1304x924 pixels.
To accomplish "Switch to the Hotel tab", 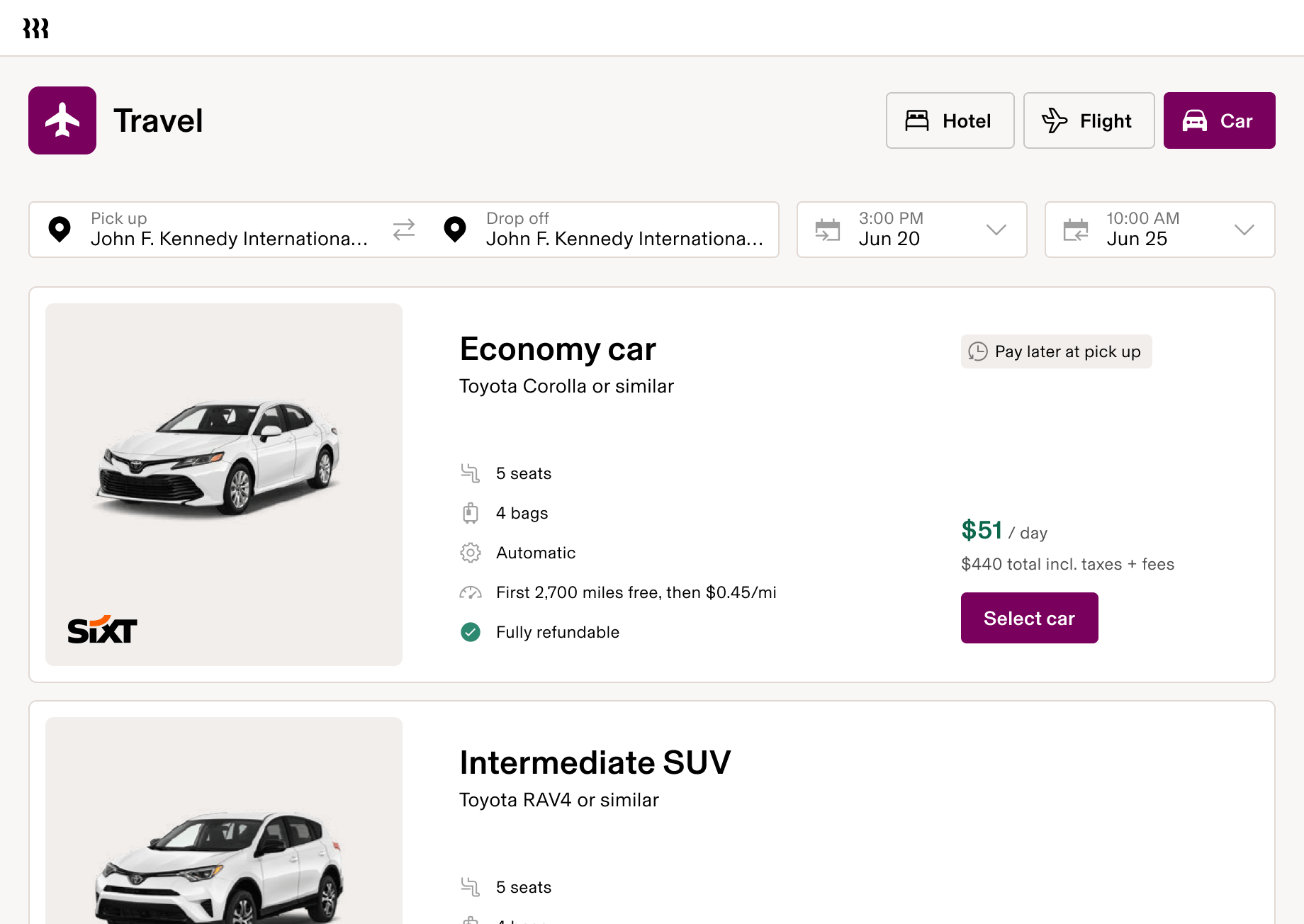I will (950, 120).
